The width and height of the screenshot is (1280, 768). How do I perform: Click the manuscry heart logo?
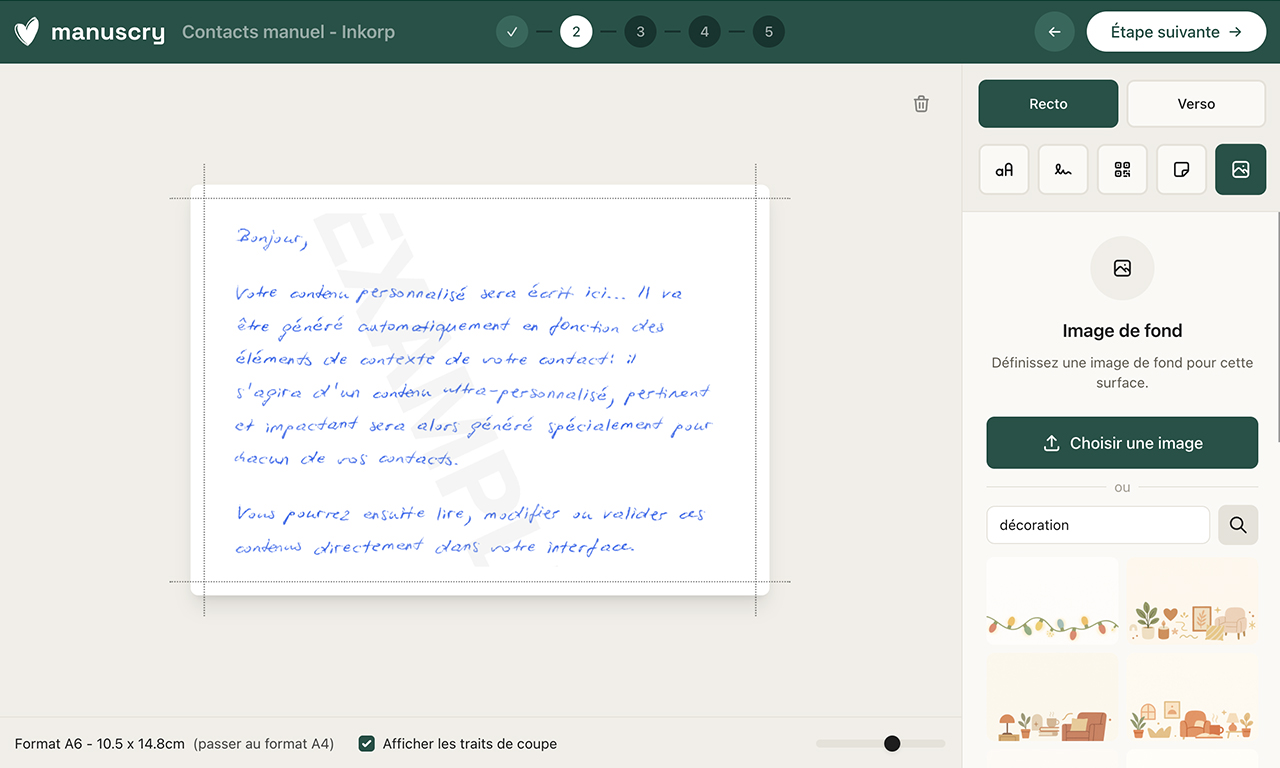click(x=28, y=32)
